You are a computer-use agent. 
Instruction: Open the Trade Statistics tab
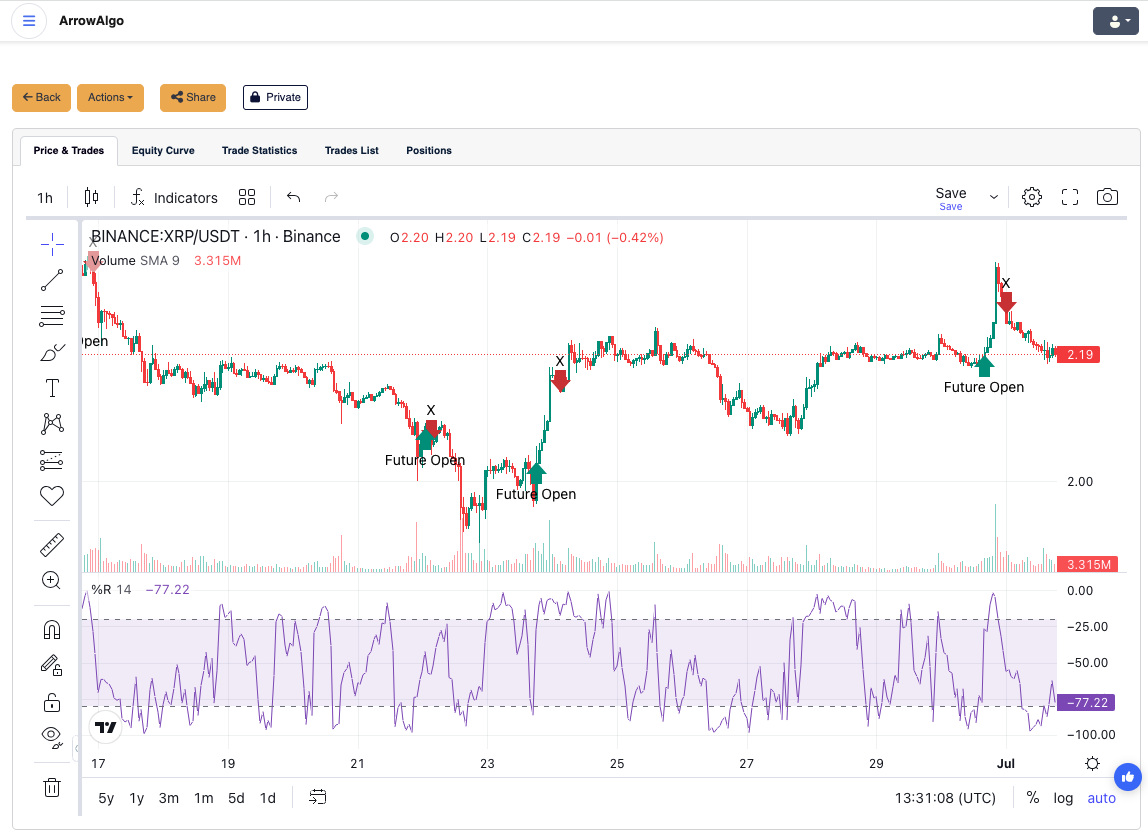click(x=259, y=150)
